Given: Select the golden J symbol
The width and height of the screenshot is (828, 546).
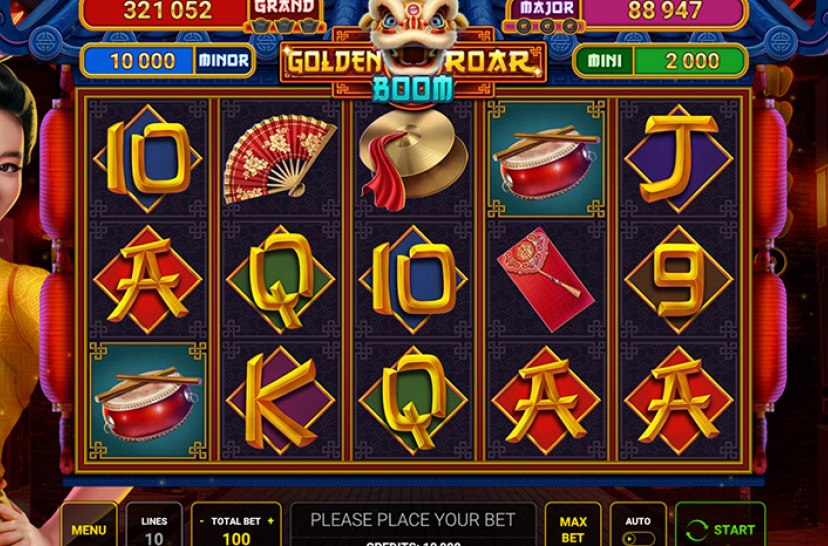Looking at the screenshot, I should tap(678, 159).
